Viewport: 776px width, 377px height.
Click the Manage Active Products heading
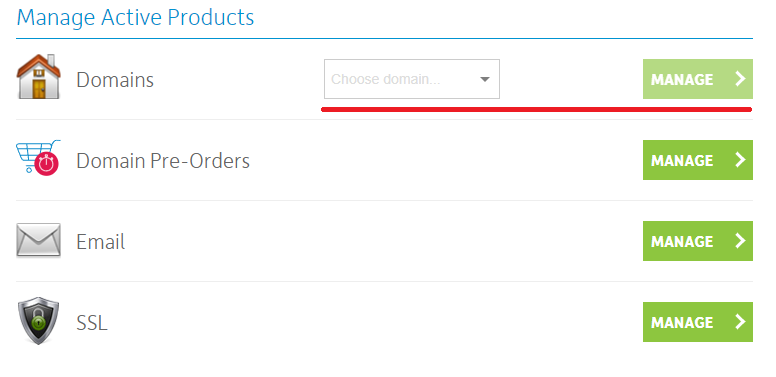click(135, 17)
